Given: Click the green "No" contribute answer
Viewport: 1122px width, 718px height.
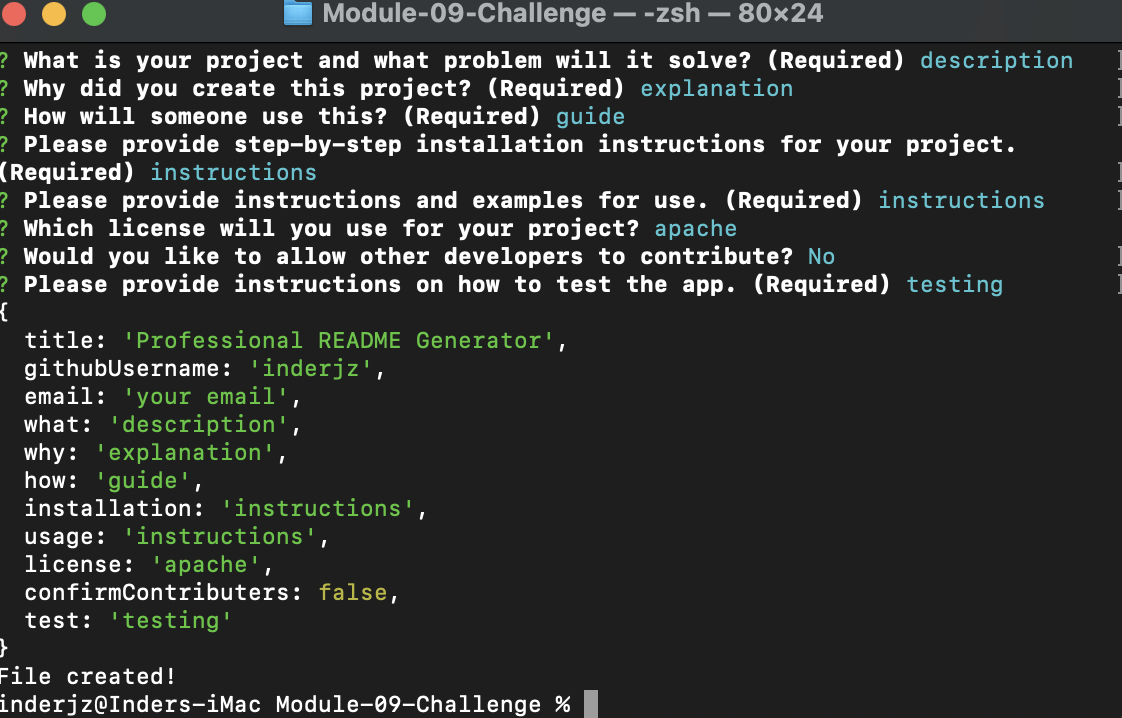Looking at the screenshot, I should pyautogui.click(x=821, y=256).
